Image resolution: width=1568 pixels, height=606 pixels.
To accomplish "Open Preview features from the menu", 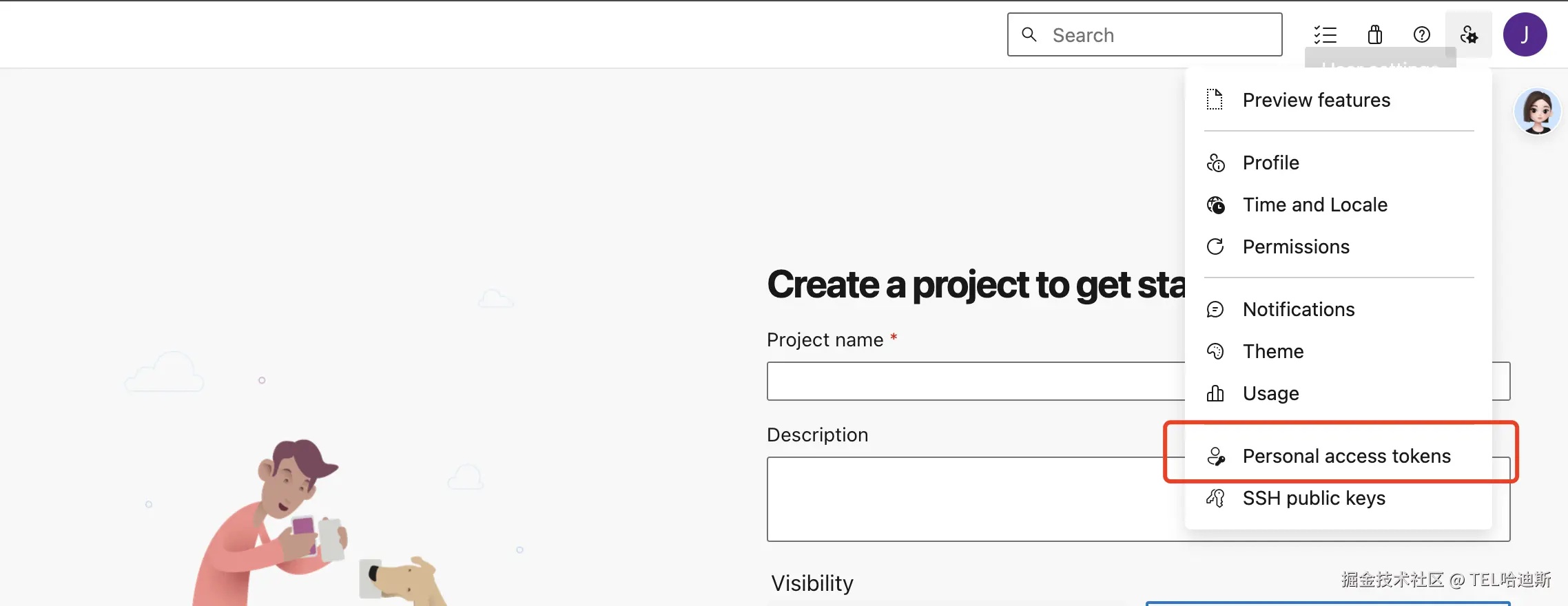I will tap(1316, 101).
